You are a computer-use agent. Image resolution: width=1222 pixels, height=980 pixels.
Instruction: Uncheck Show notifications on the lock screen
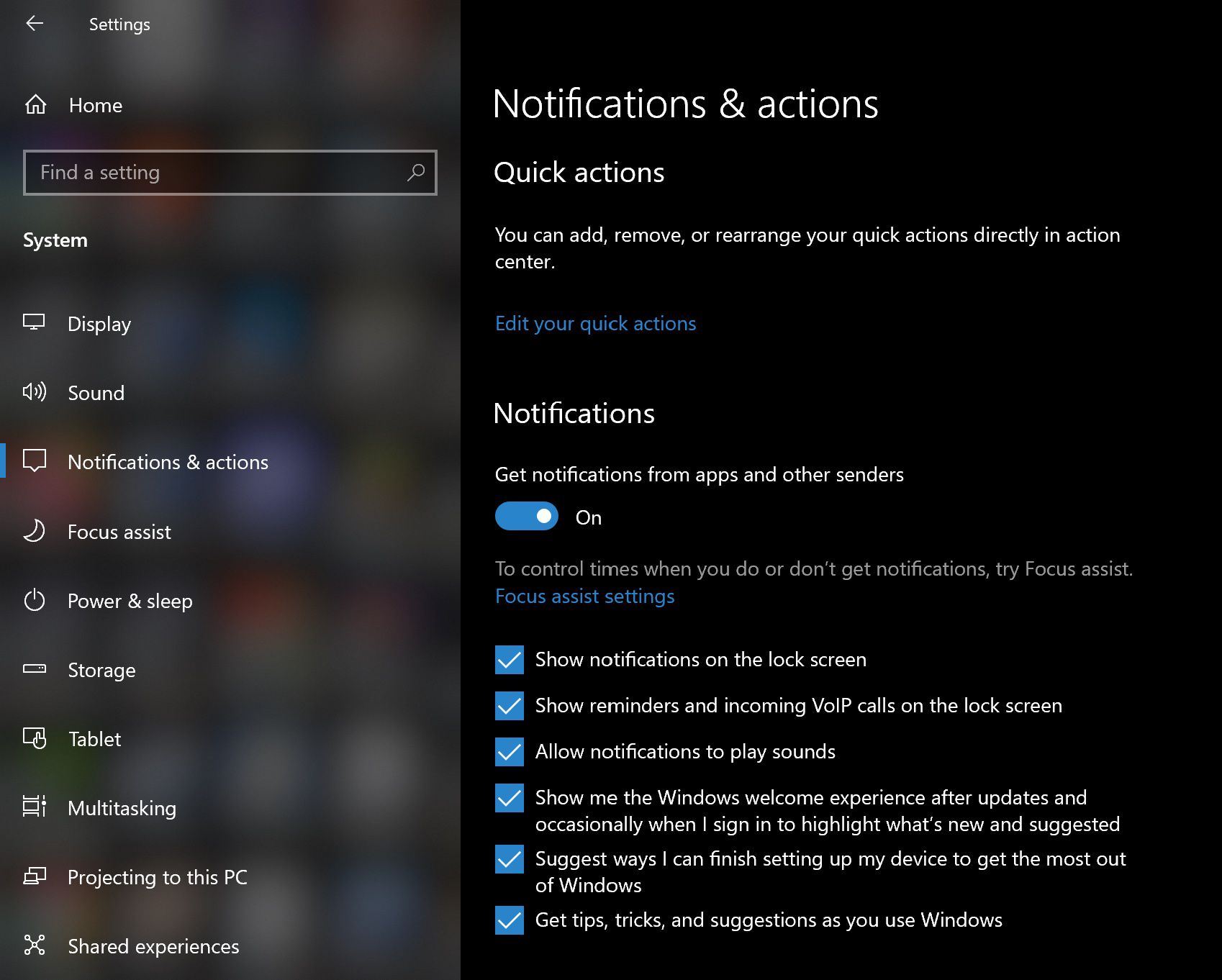click(x=510, y=660)
